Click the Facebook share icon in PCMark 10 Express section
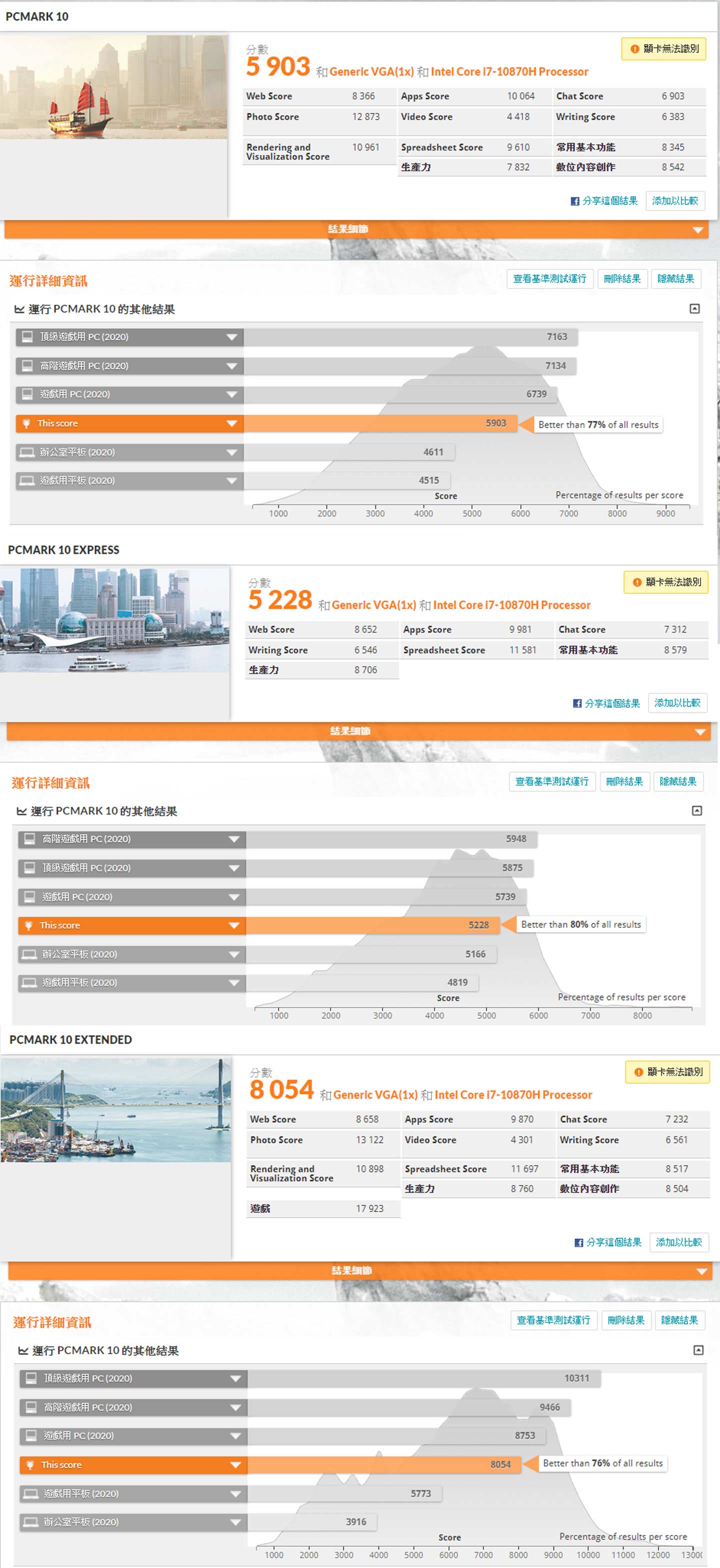This screenshot has width=720, height=1568. 577,704
